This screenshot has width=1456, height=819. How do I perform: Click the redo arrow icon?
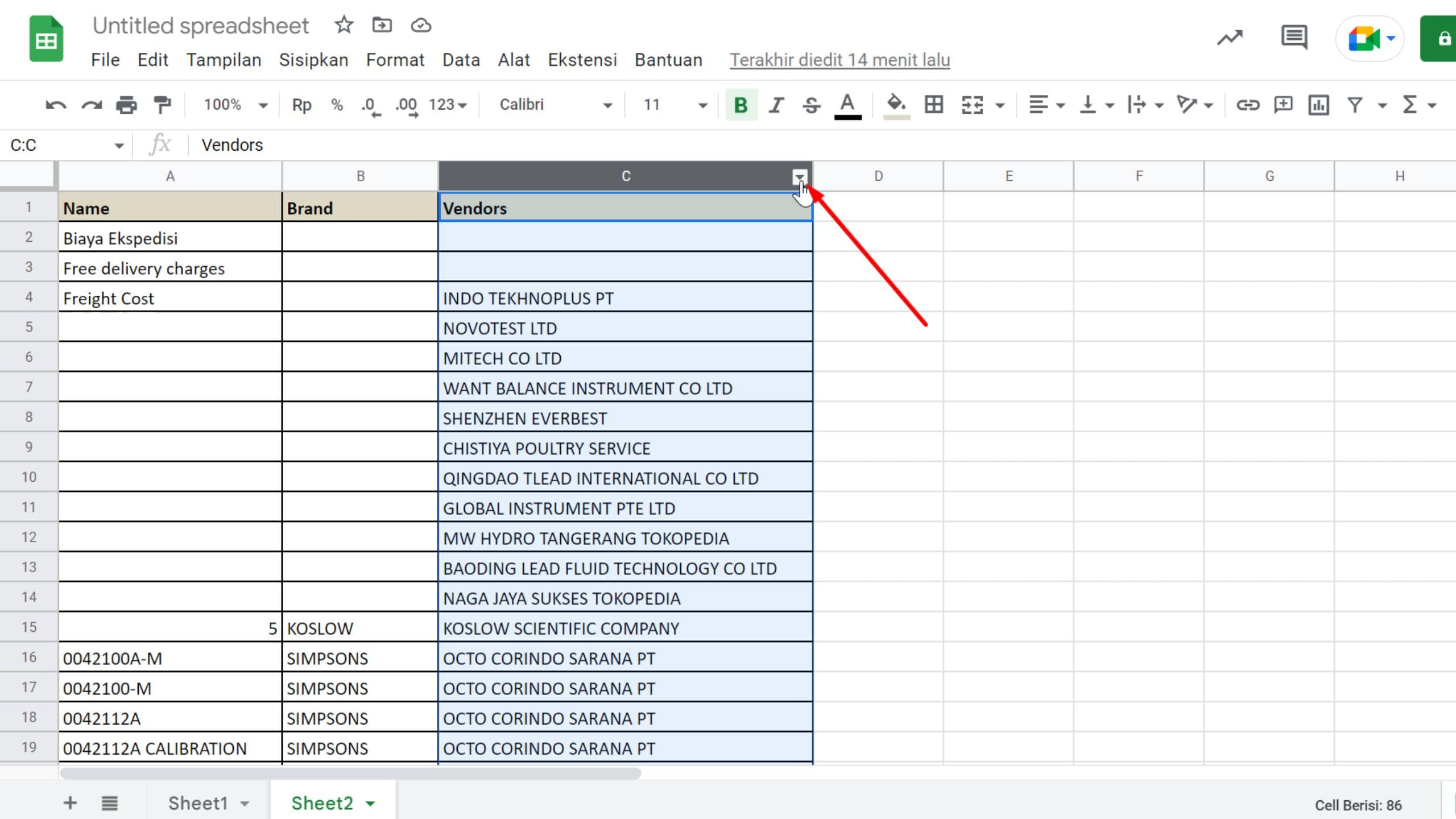click(92, 105)
